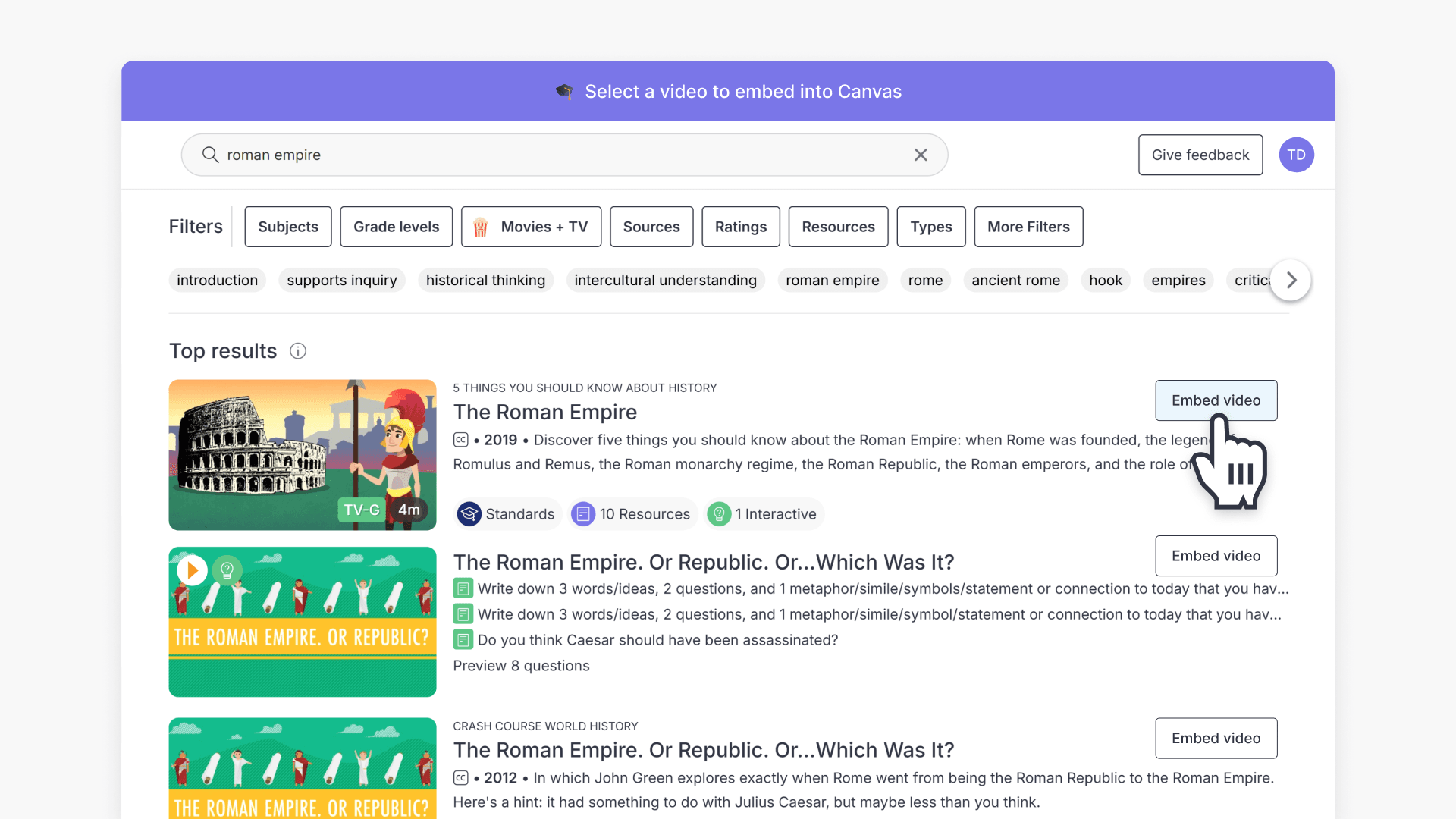Viewport: 1456px width, 819px height.
Task: Select the 'historical thinking' tag chip
Action: pos(485,280)
